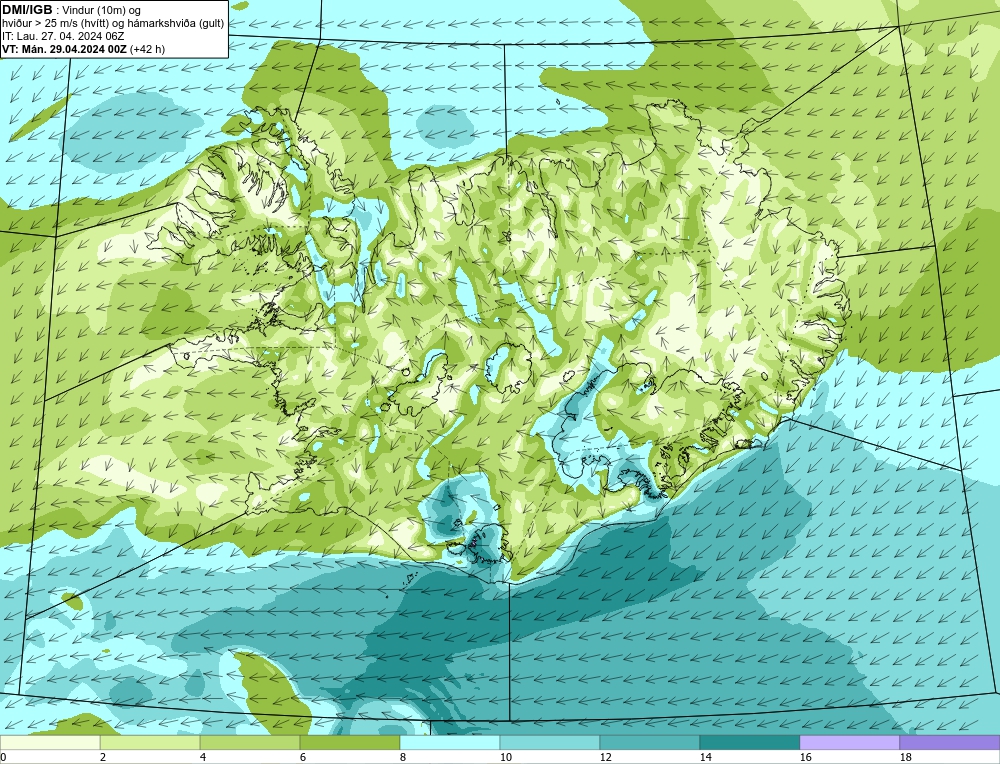Image resolution: width=1000 pixels, height=764 pixels.
Task: Click the 6–8 m/s dark green legend swatch
Action: (x=349, y=742)
